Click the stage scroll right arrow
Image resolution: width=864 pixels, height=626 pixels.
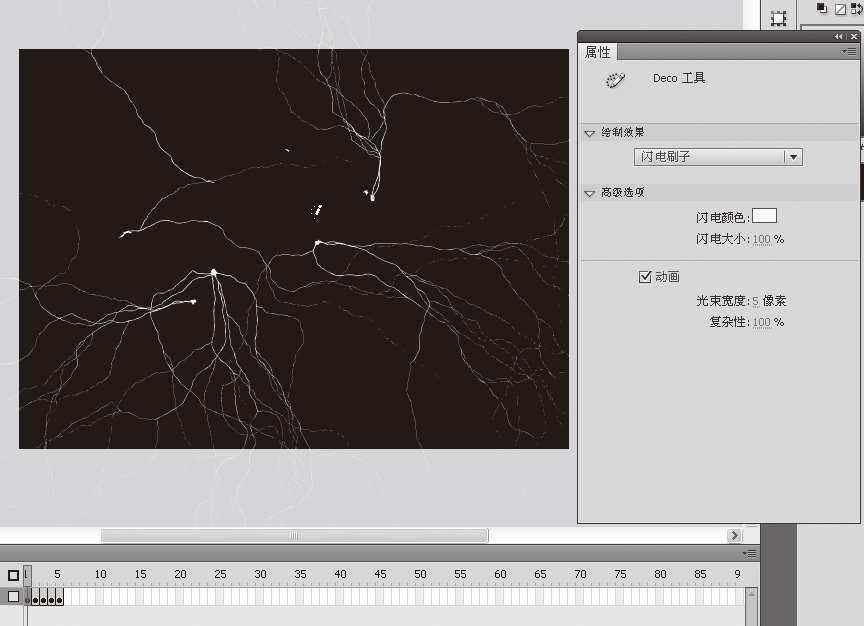tap(734, 536)
